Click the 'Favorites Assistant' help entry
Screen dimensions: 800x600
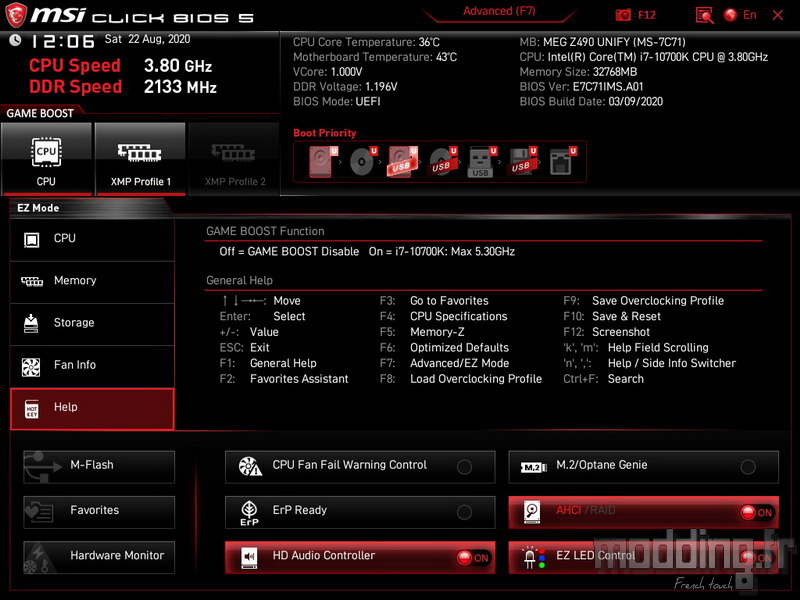299,379
